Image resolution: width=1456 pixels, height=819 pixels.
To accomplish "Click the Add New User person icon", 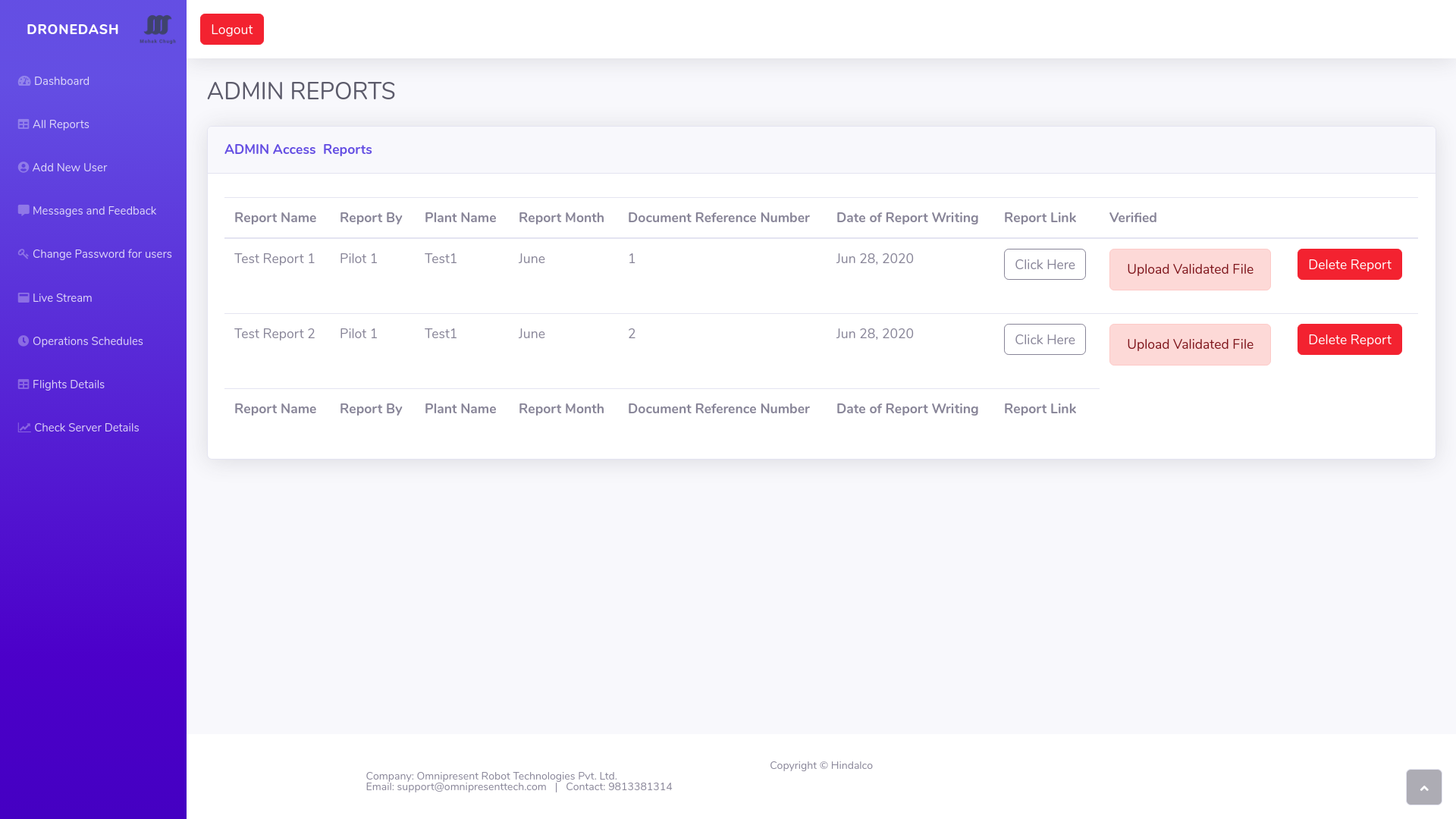I will (x=24, y=168).
